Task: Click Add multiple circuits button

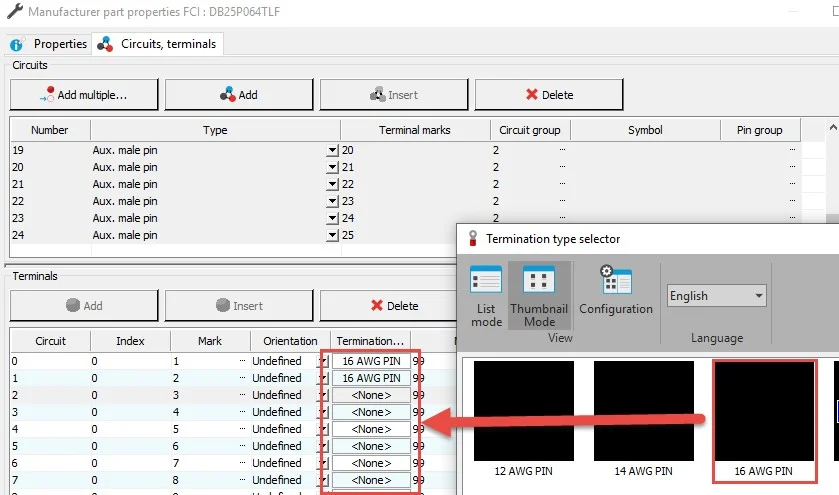Action: (84, 95)
